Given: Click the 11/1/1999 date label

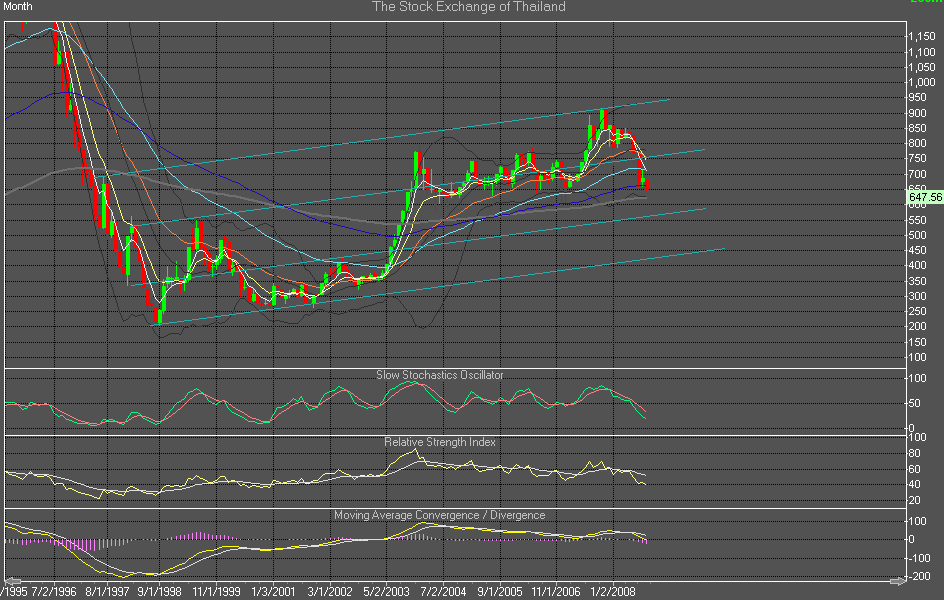Looking at the screenshot, I should tap(216, 592).
